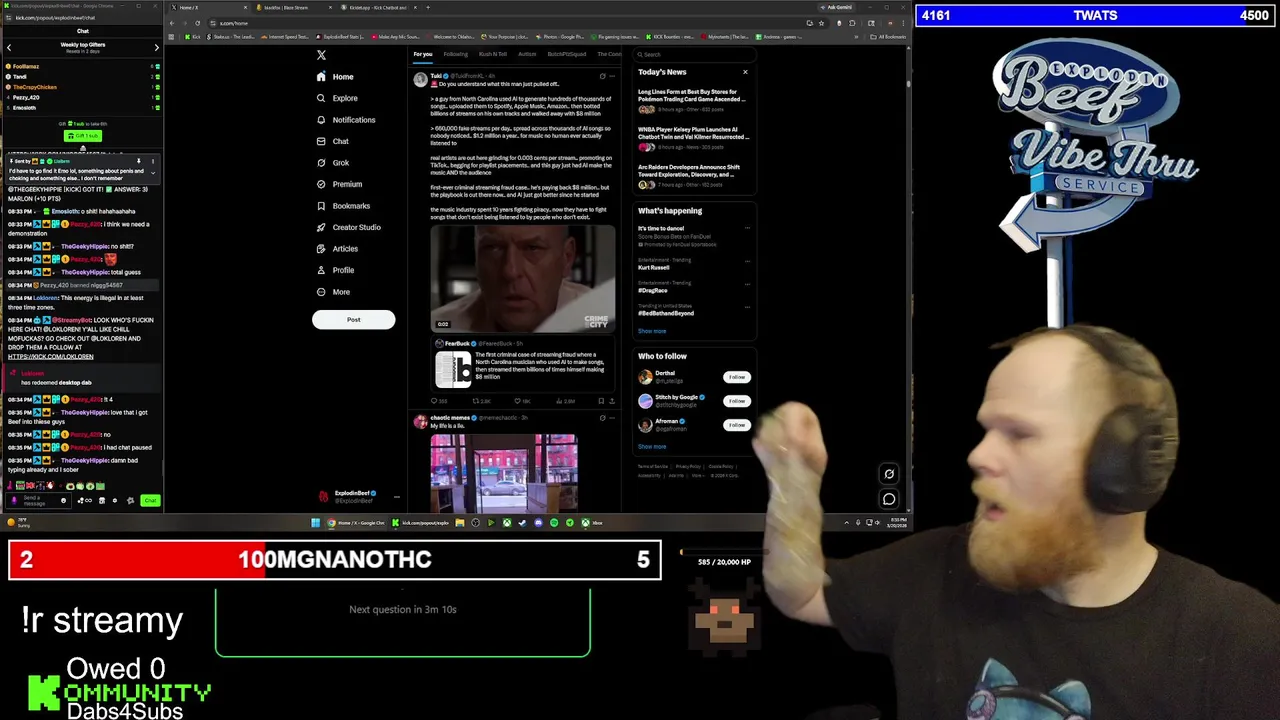The image size is (1280, 720).
Task: Click the Post button
Action: tap(353, 320)
